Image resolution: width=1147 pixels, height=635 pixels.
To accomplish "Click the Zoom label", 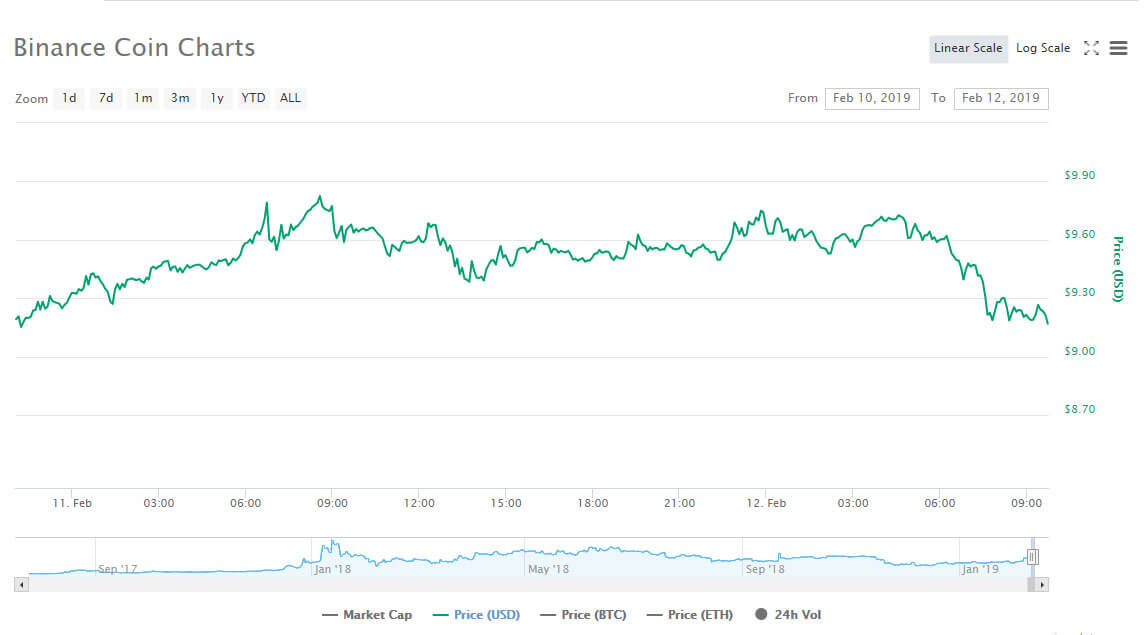I will pyautogui.click(x=31, y=99).
